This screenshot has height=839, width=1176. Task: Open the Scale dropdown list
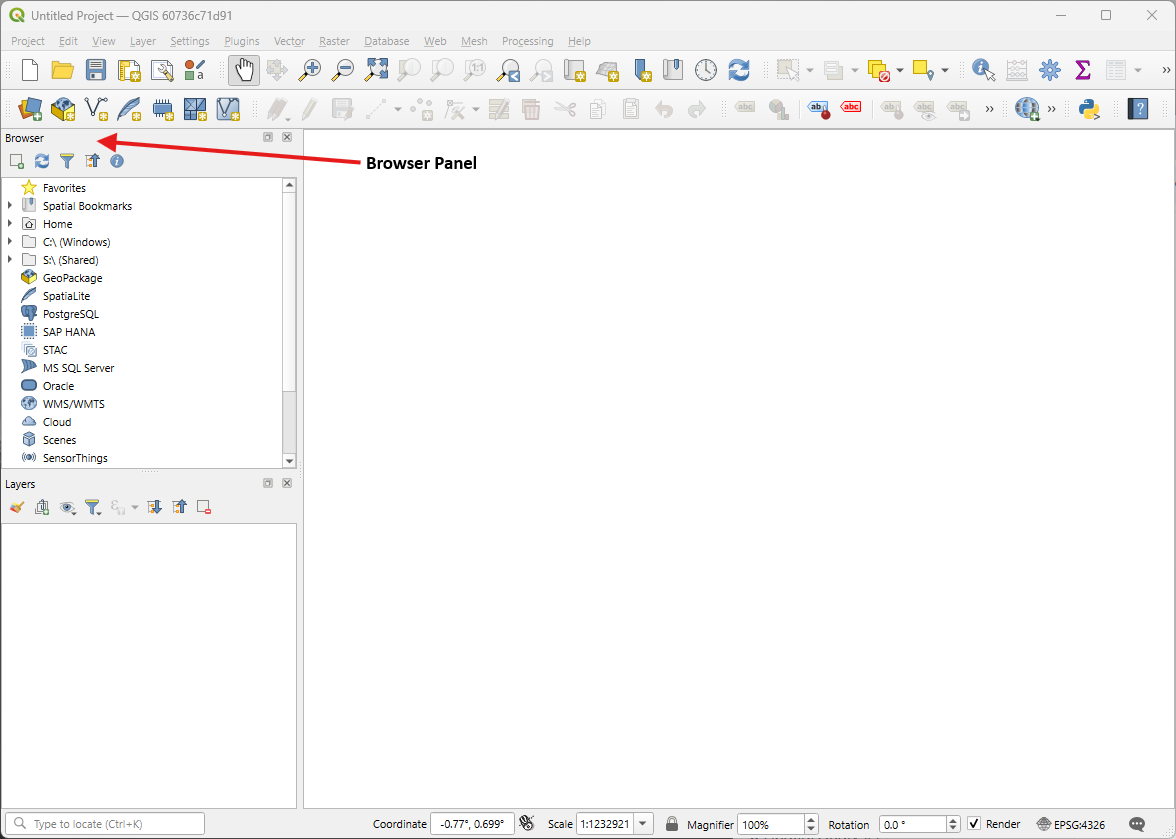(643, 824)
